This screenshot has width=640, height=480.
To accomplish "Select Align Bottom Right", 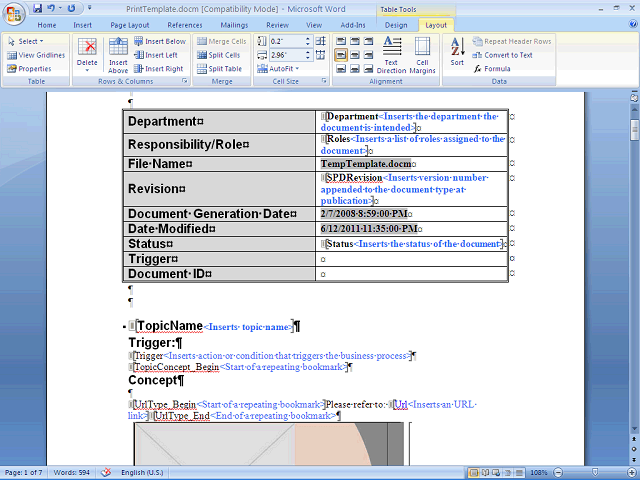I will 369,69.
